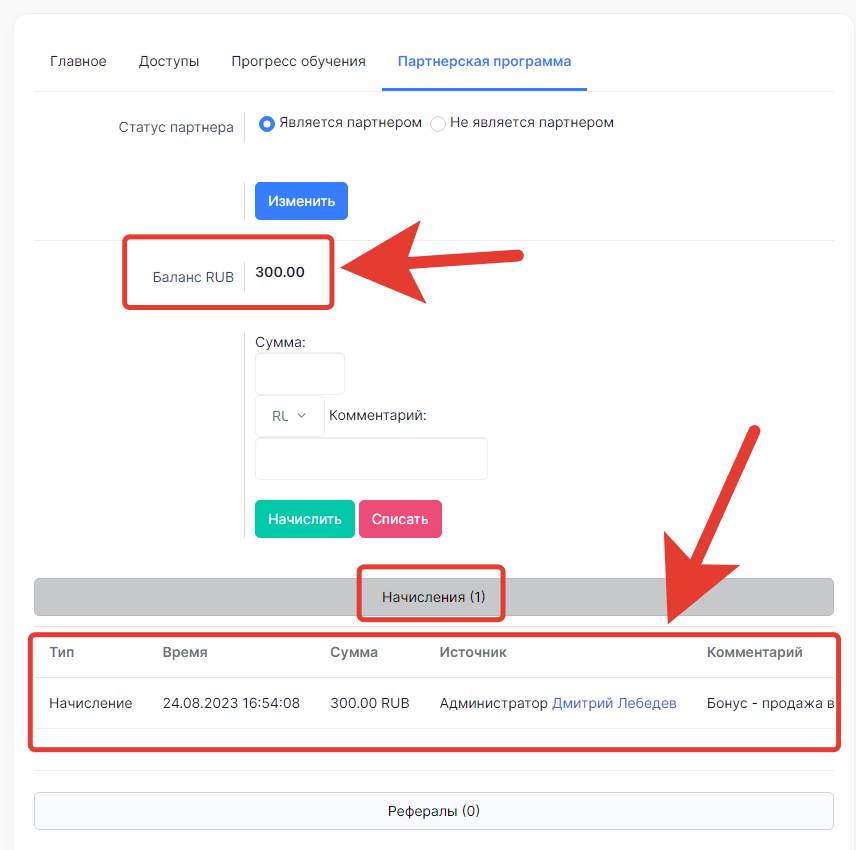Select the Партнерская программа tab
The height and width of the screenshot is (850, 856).
pyautogui.click(x=484, y=61)
